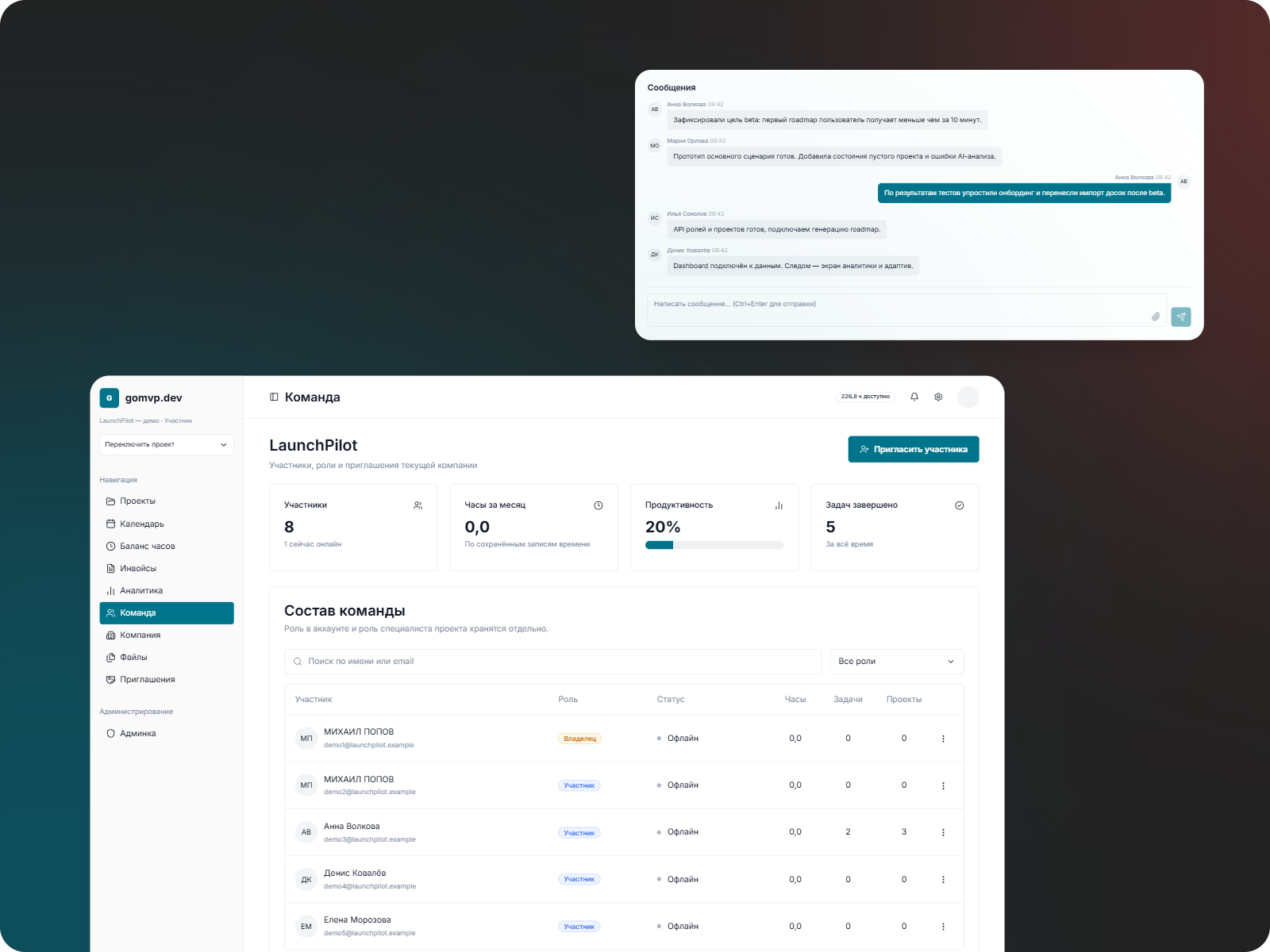Image resolution: width=1270 pixels, height=952 pixels.
Task: Open notifications bell icon
Action: pyautogui.click(x=914, y=397)
